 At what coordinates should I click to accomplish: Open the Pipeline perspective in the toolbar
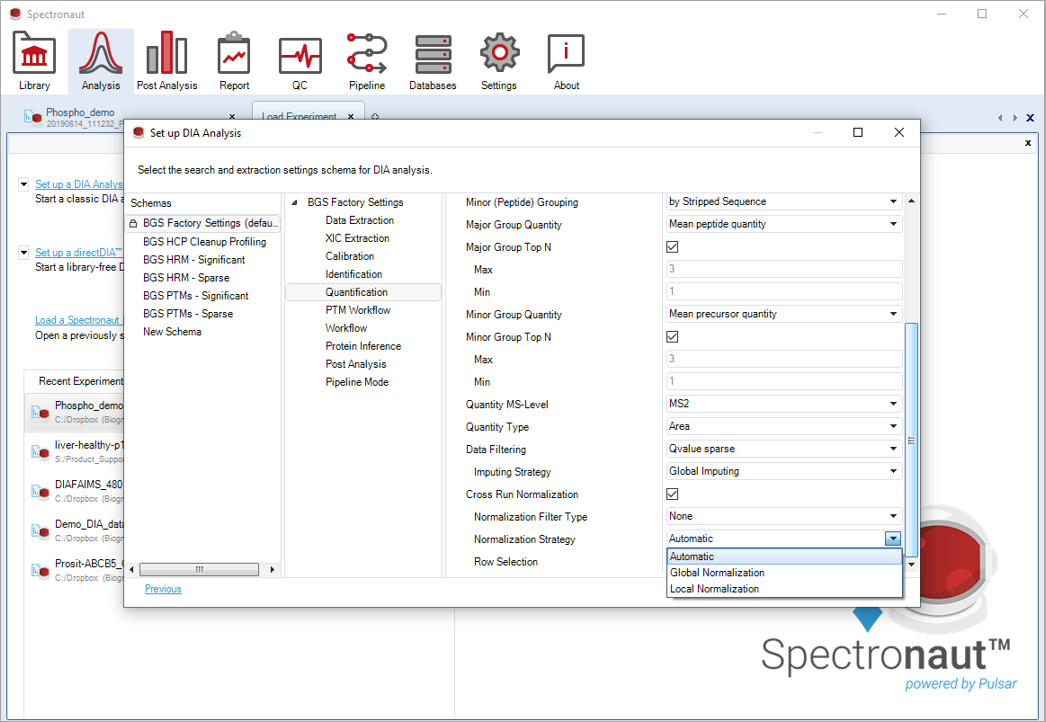point(367,61)
